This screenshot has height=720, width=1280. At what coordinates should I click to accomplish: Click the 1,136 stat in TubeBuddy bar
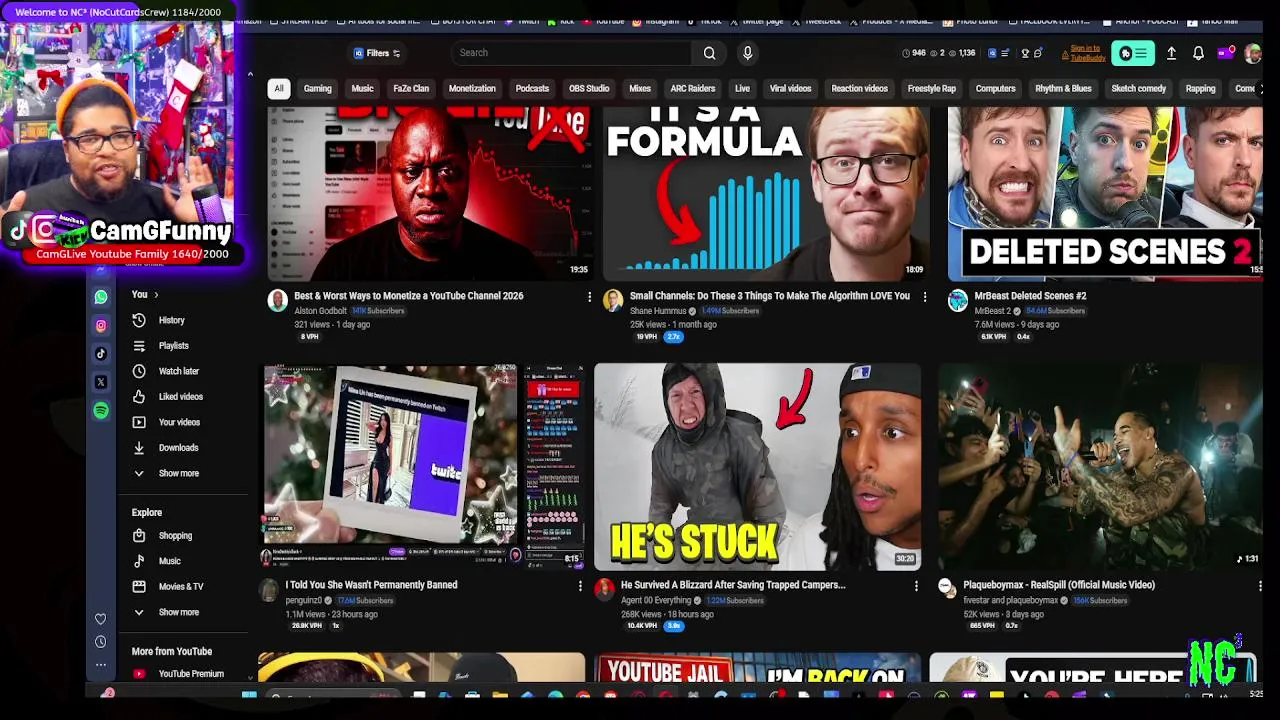tap(962, 53)
